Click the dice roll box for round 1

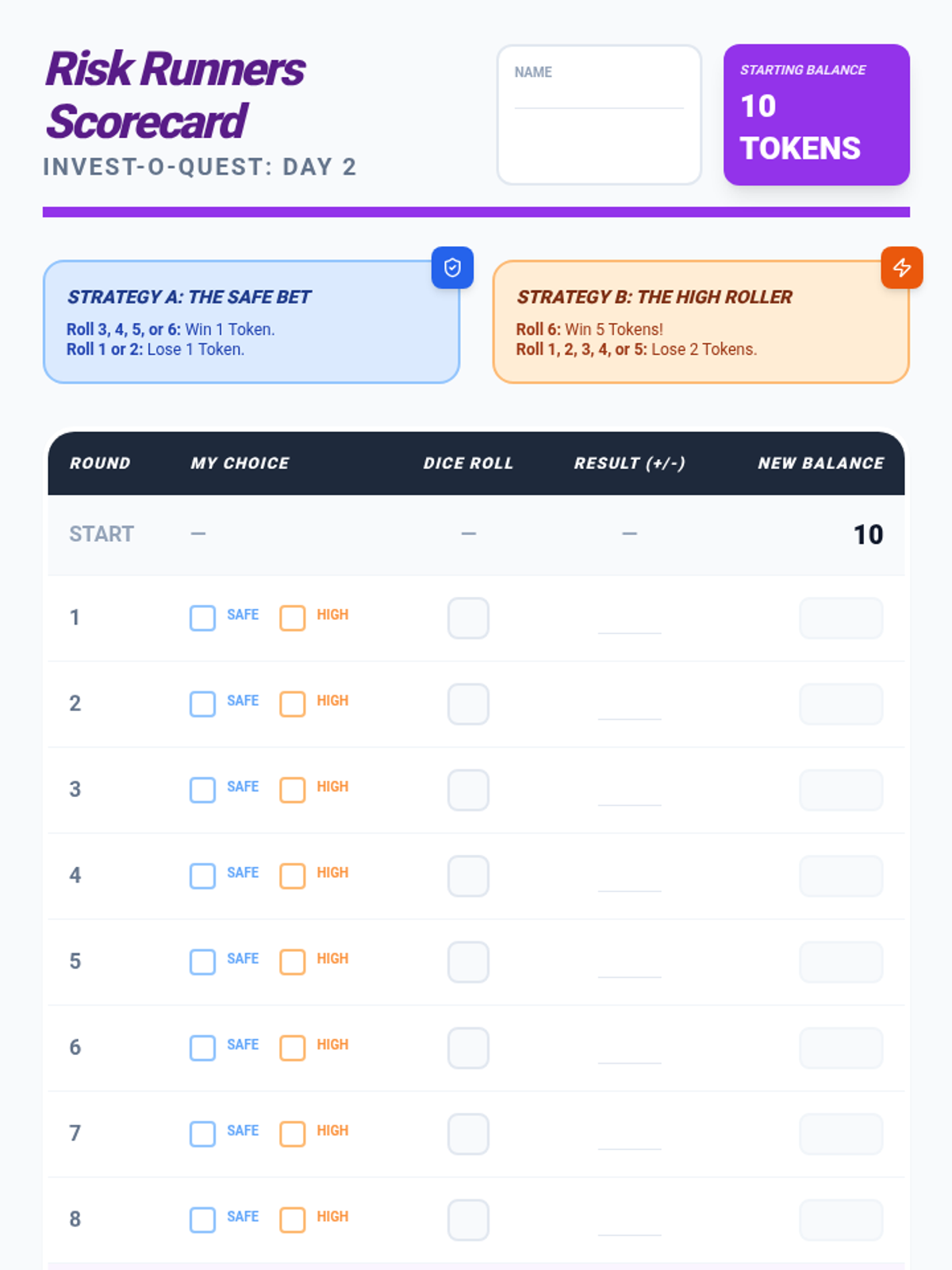pos(468,618)
